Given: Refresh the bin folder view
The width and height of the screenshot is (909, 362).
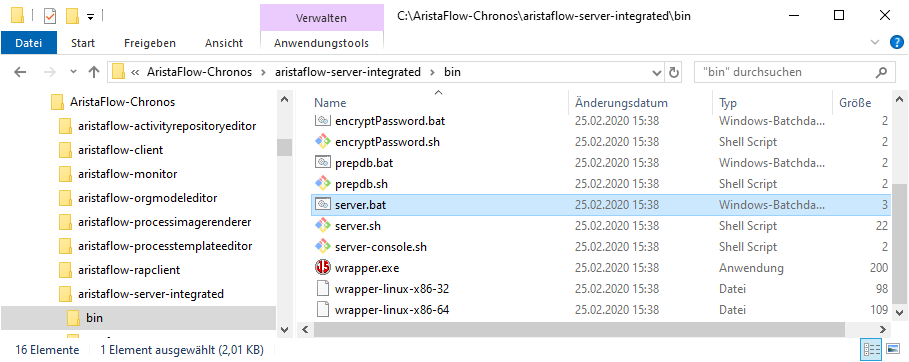Looking at the screenshot, I should 673,73.
